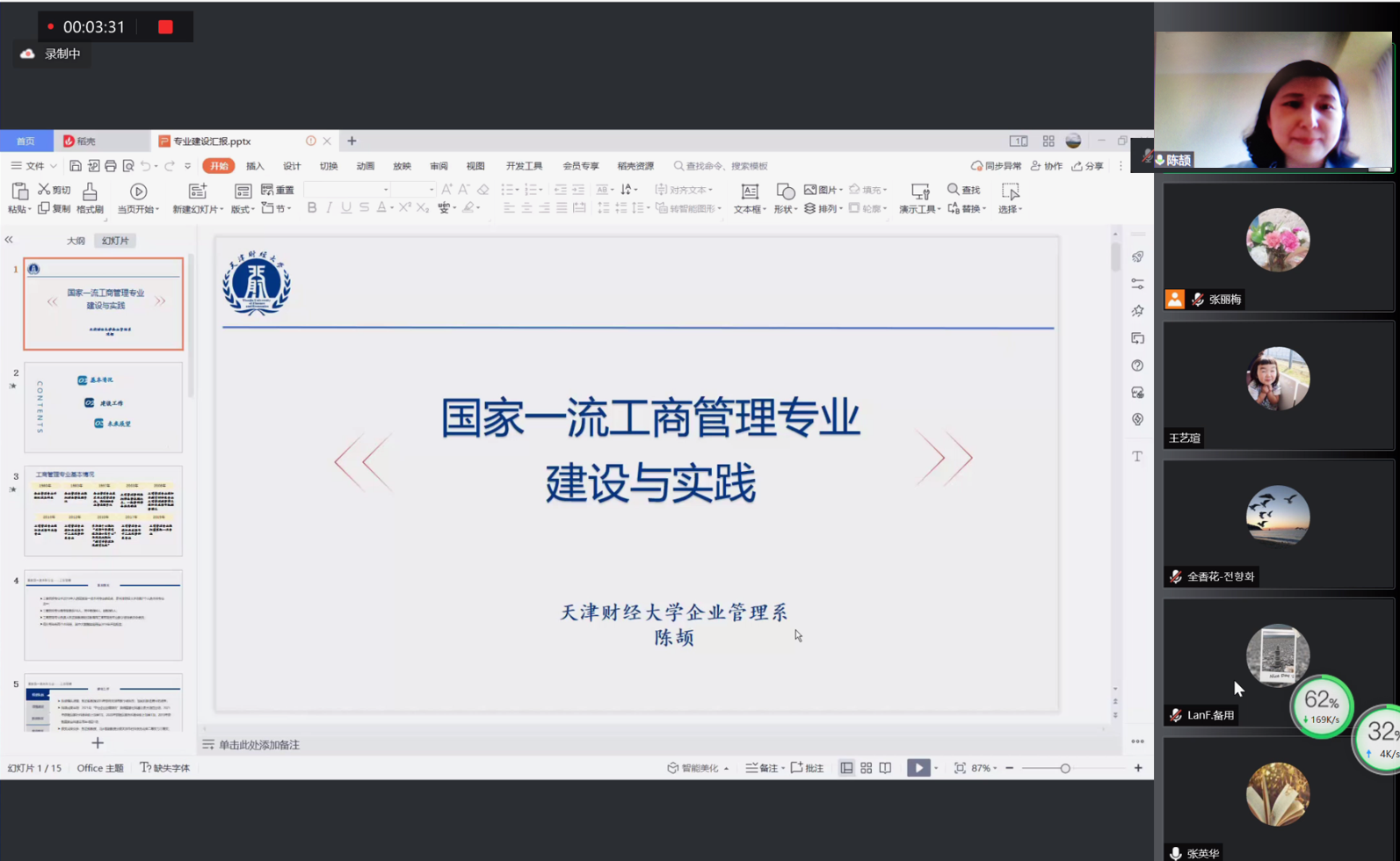Image resolution: width=1400 pixels, height=861 pixels.
Task: Start slideshow from status bar play button
Action: [918, 768]
